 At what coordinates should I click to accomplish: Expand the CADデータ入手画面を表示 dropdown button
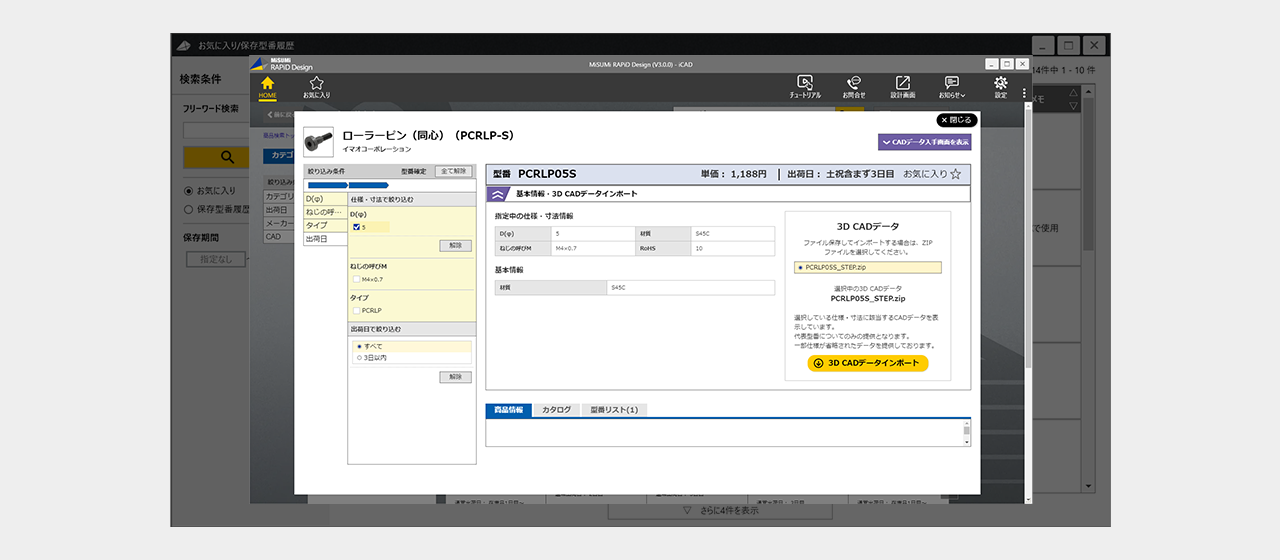pos(924,142)
